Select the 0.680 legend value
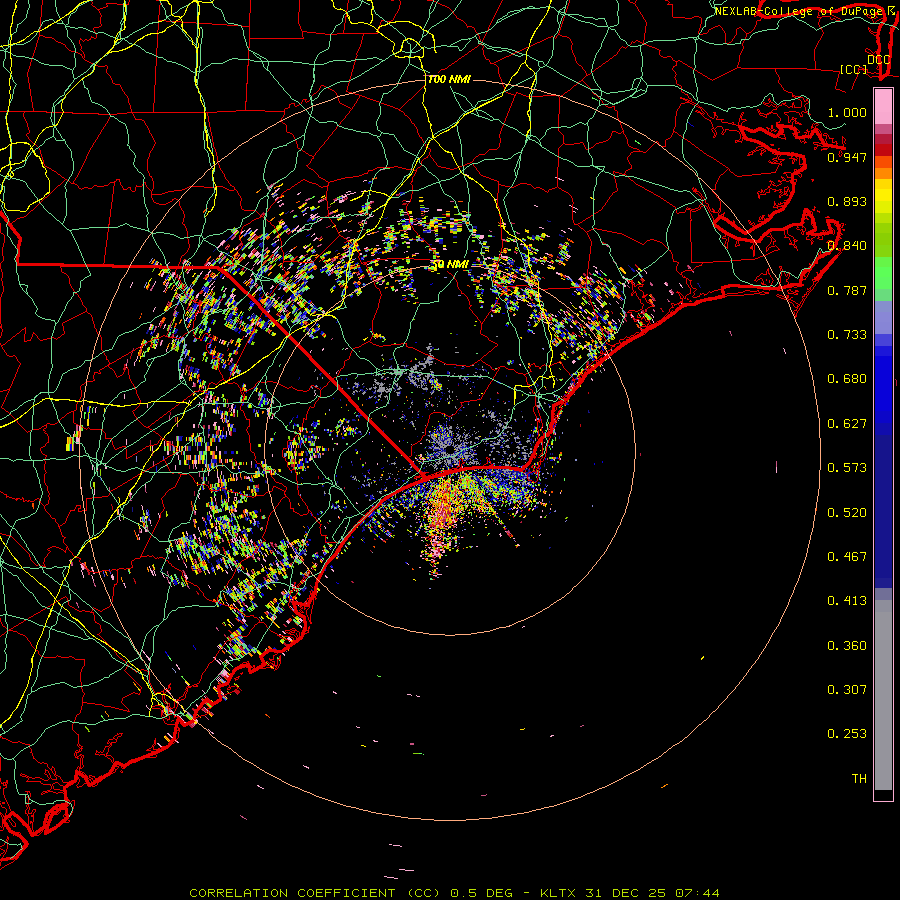Screen dimensions: 900x900 (847, 379)
